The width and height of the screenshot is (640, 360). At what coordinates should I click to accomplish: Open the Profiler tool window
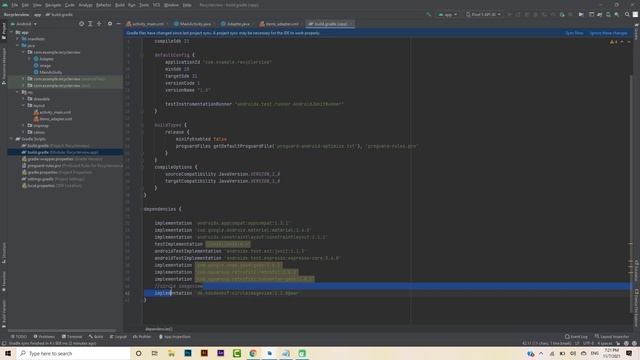[142, 337]
